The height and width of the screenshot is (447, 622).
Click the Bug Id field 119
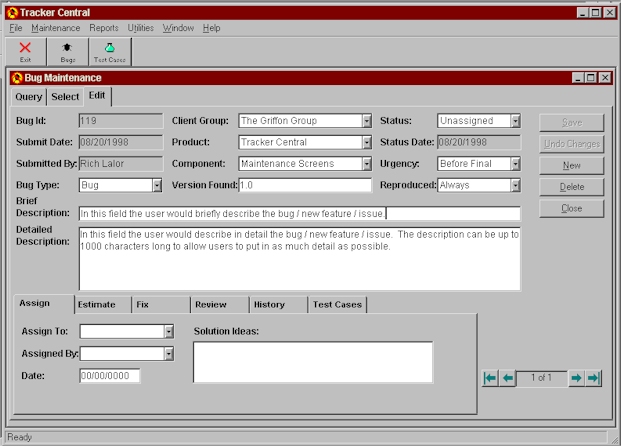(x=121, y=121)
